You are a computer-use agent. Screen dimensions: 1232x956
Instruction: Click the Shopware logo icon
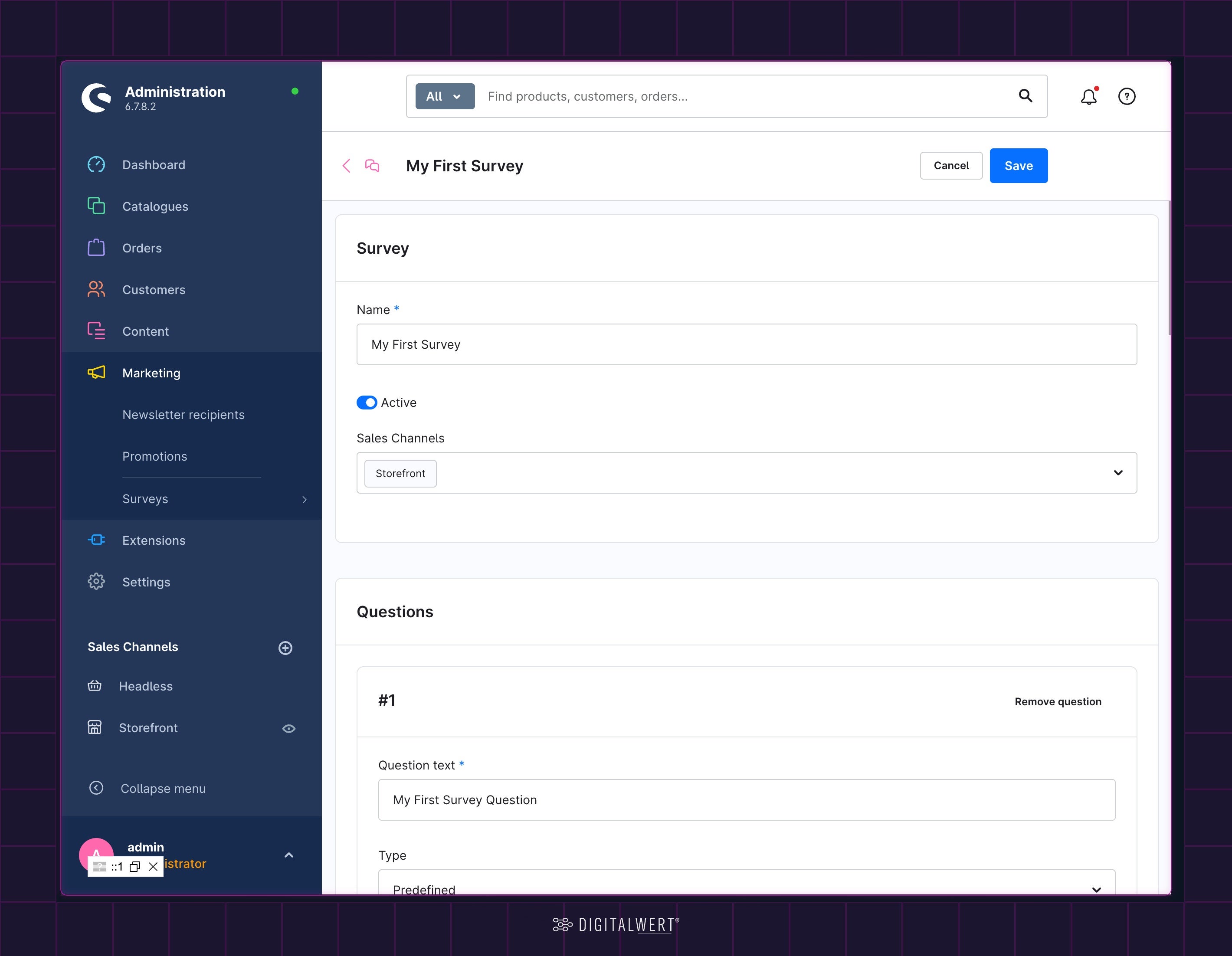coord(96,98)
